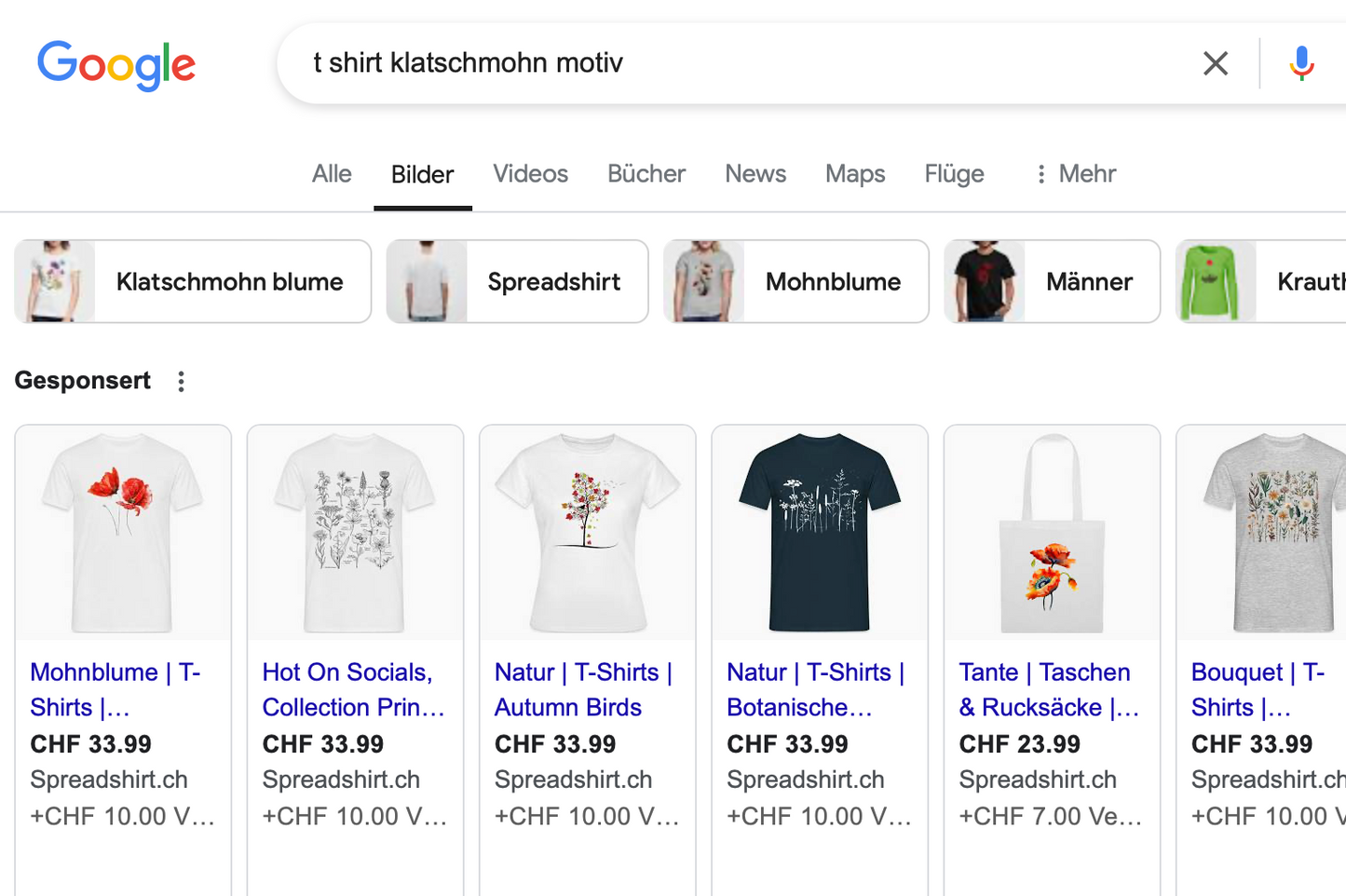1346x896 pixels.
Task: Open the red poppy white T-shirt image
Action: [123, 533]
